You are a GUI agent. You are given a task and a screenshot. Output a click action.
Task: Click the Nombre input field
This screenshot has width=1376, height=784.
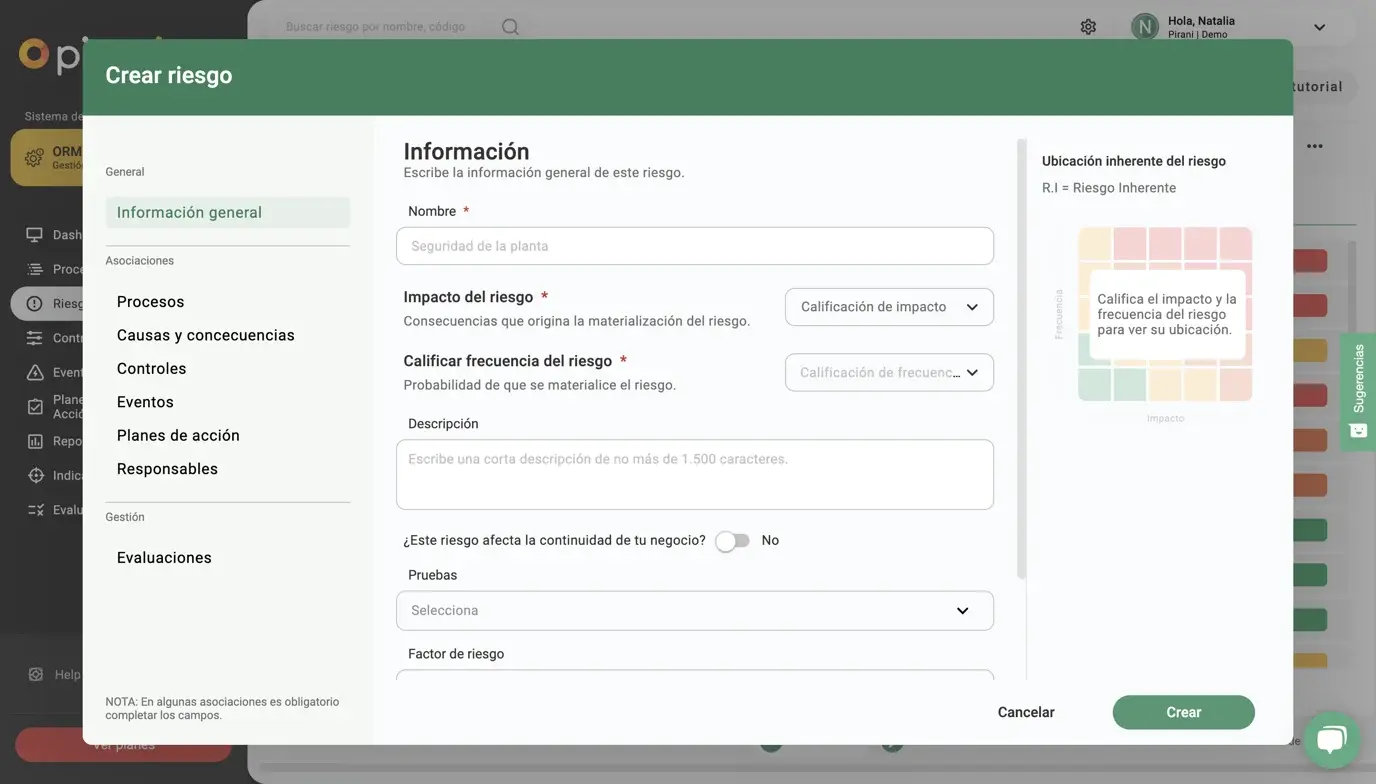click(694, 246)
